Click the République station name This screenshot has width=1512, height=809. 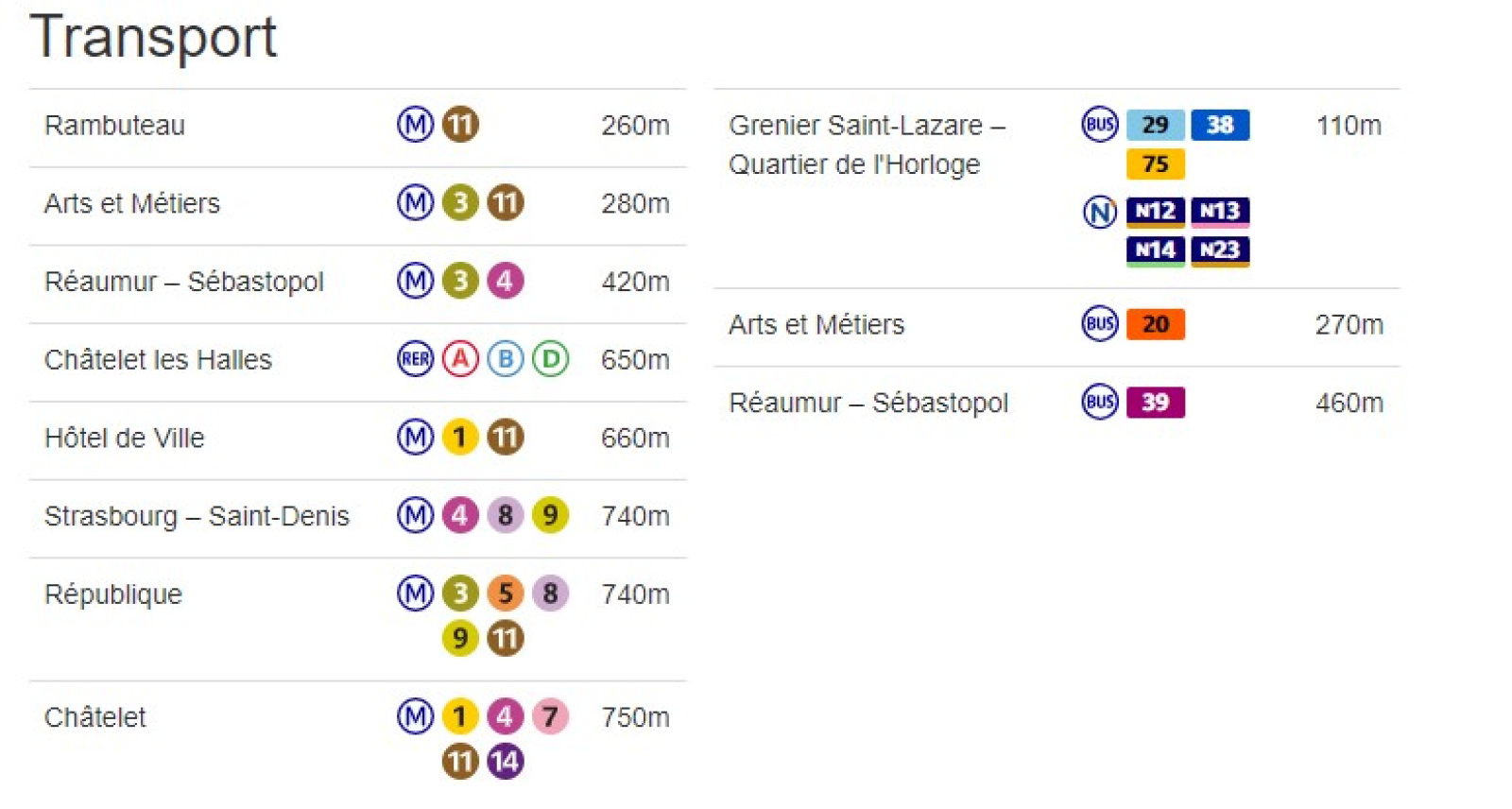click(113, 594)
